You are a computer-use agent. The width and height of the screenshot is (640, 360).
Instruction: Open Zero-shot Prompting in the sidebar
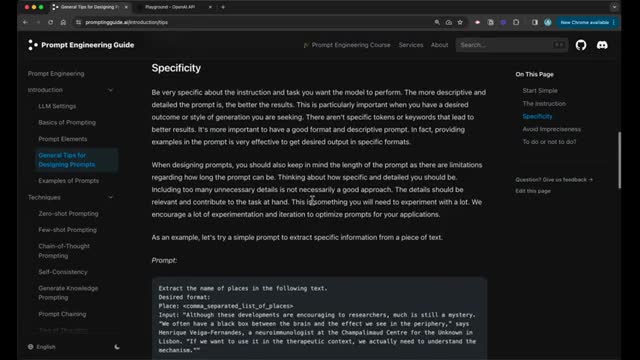pyautogui.click(x=68, y=213)
